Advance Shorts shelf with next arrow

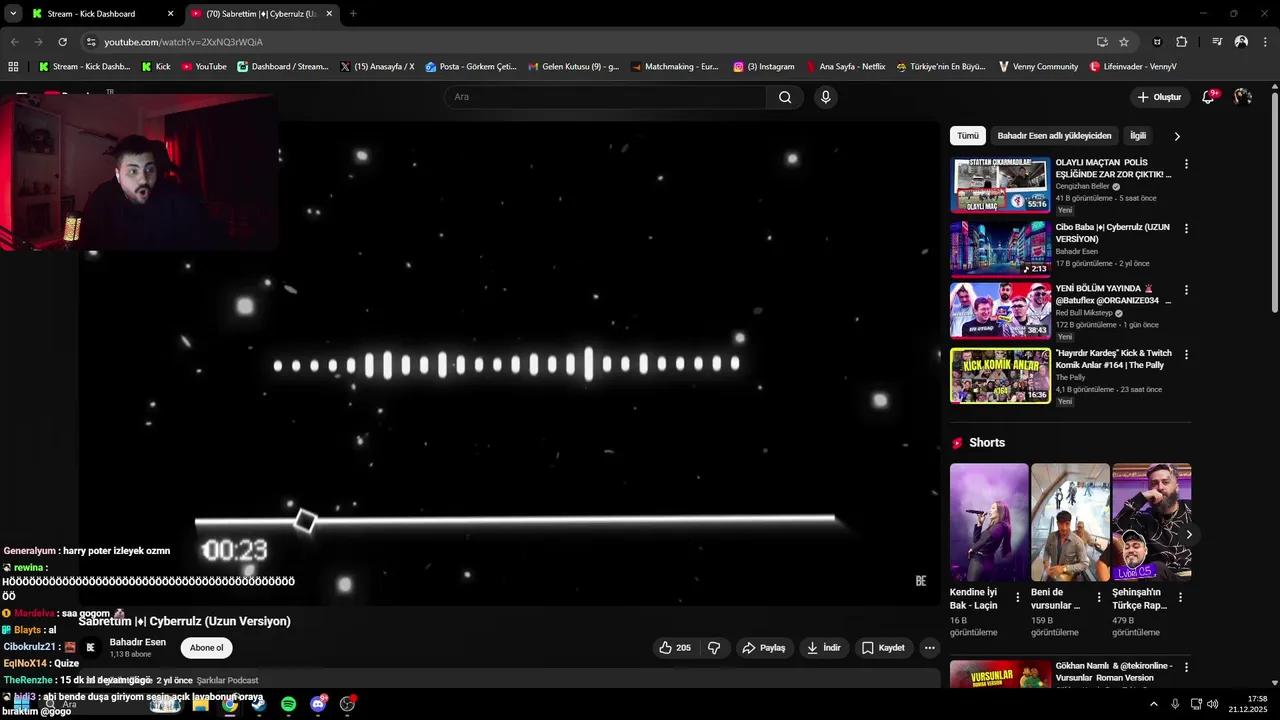(x=1189, y=535)
